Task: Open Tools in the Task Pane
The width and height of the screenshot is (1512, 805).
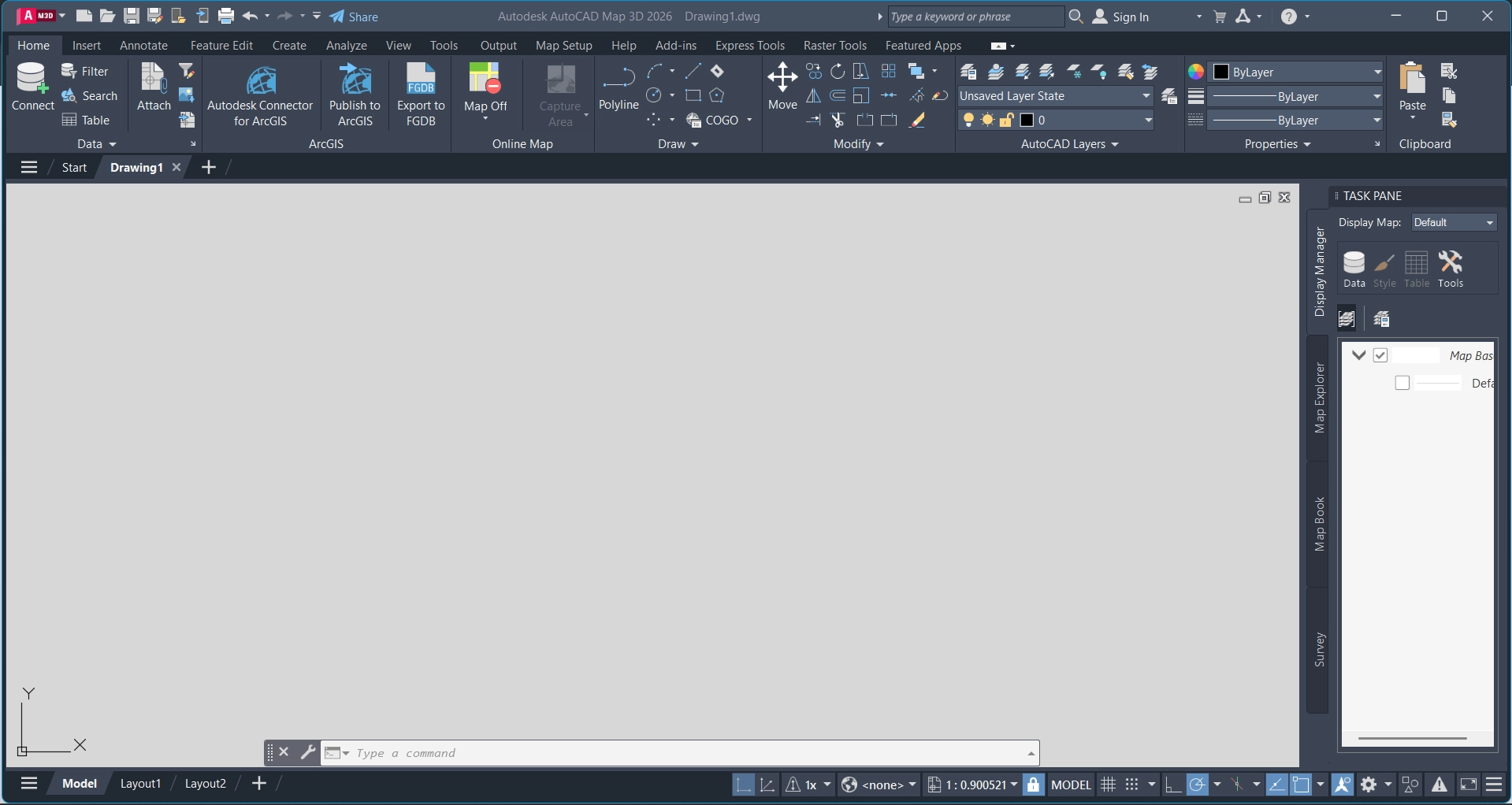Action: tap(1450, 268)
